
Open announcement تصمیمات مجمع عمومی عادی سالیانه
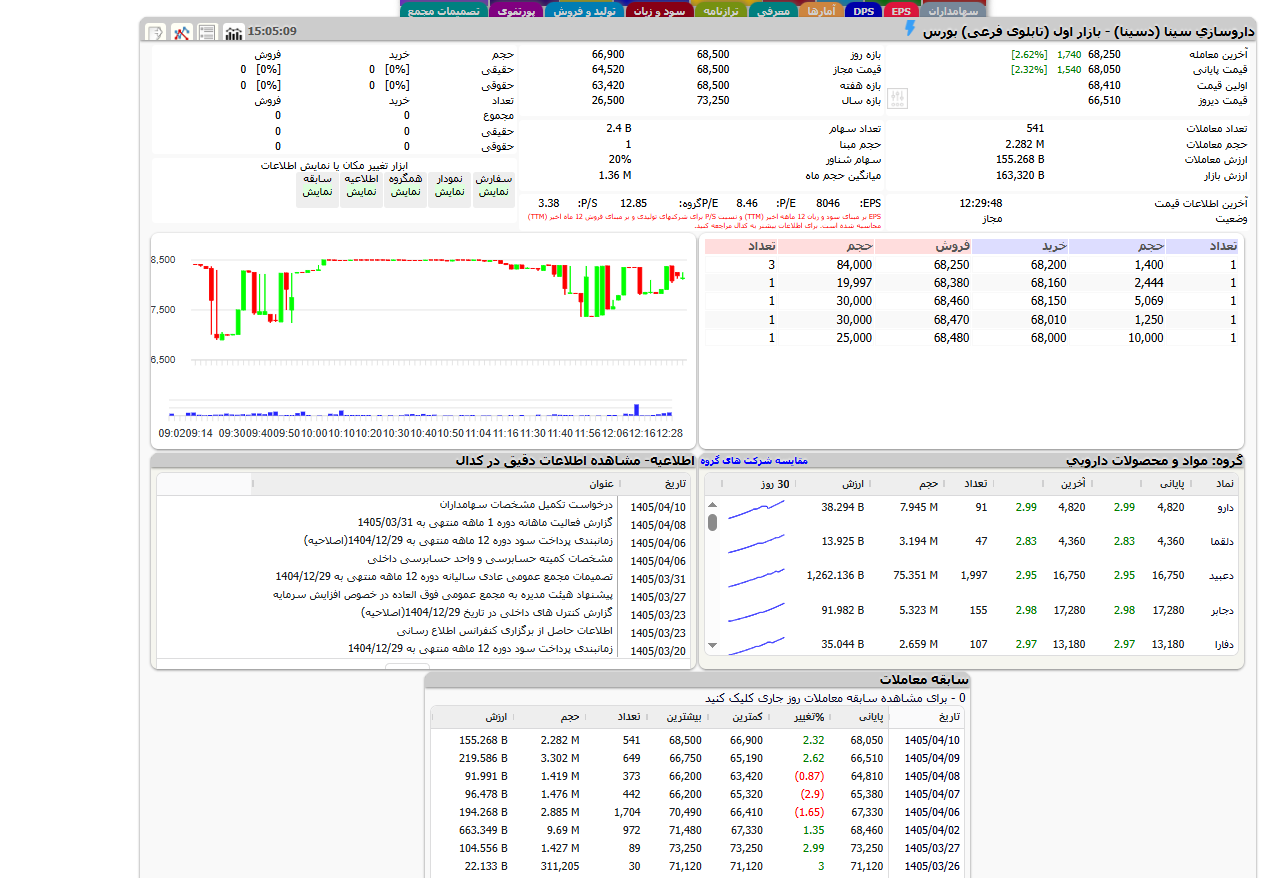point(444,576)
